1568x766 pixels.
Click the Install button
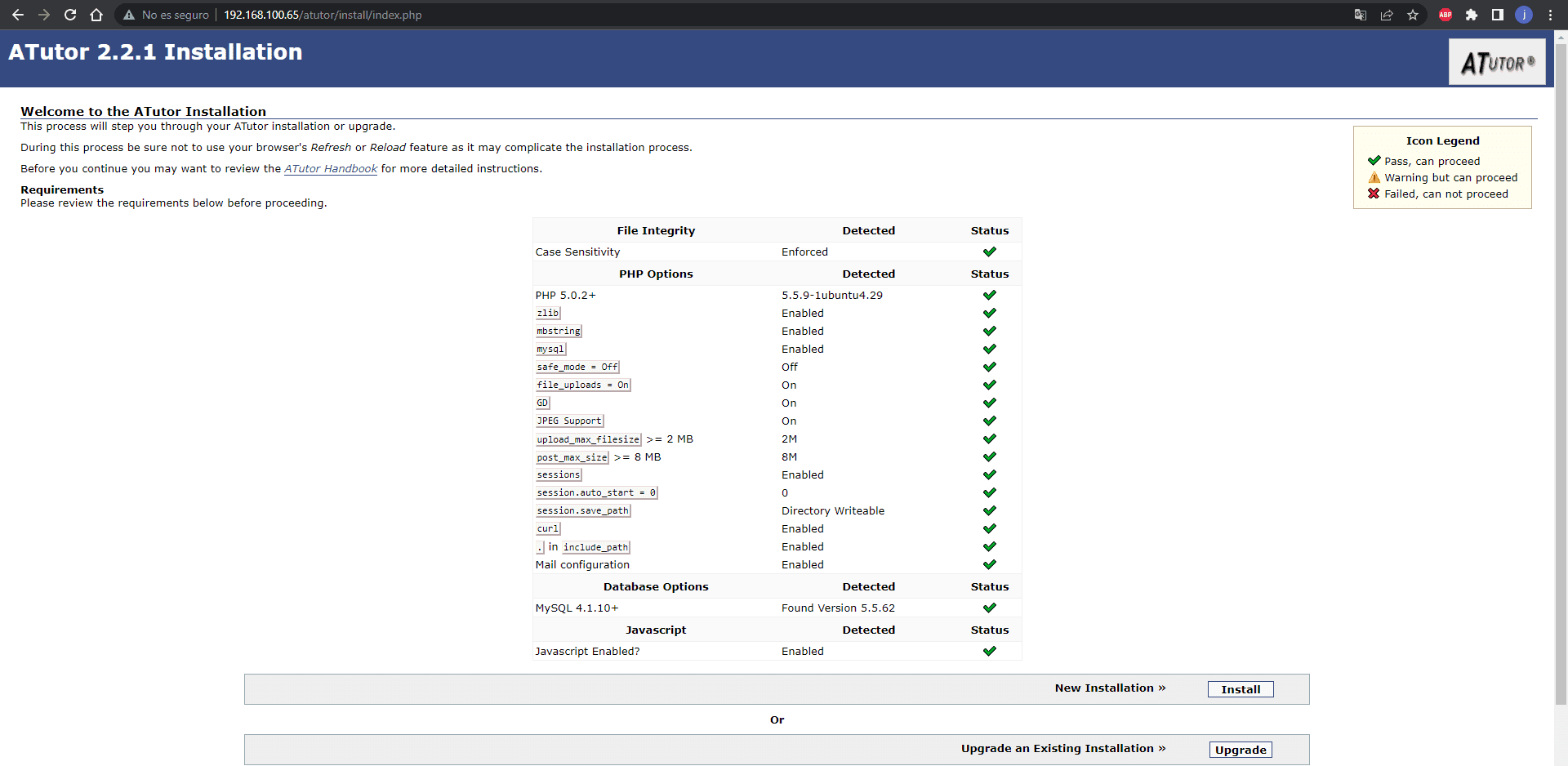1240,689
